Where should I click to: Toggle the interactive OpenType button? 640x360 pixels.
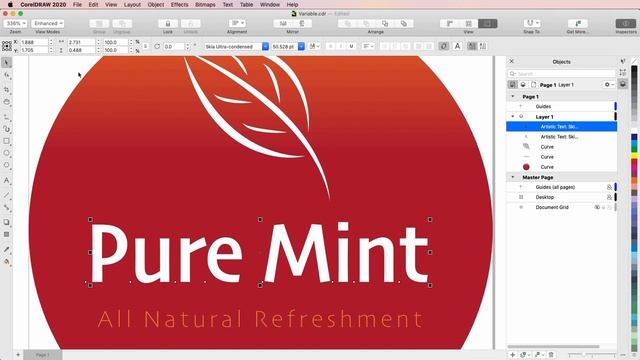pos(444,46)
